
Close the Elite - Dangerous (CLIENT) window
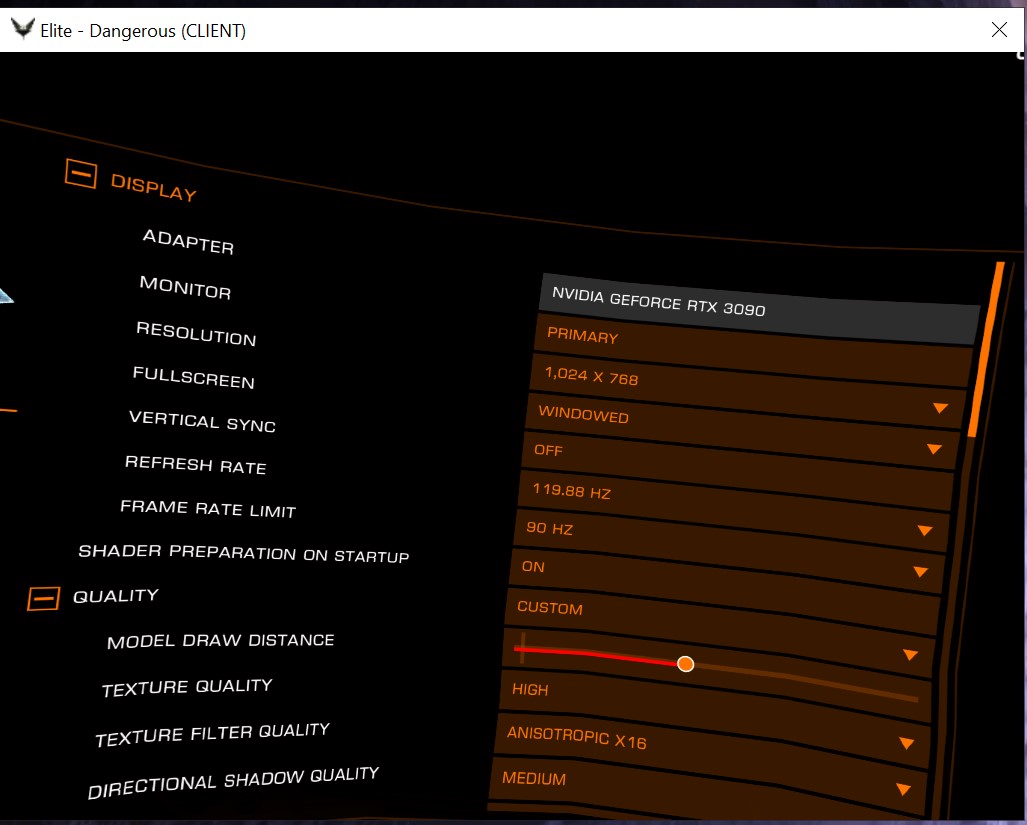(x=999, y=29)
